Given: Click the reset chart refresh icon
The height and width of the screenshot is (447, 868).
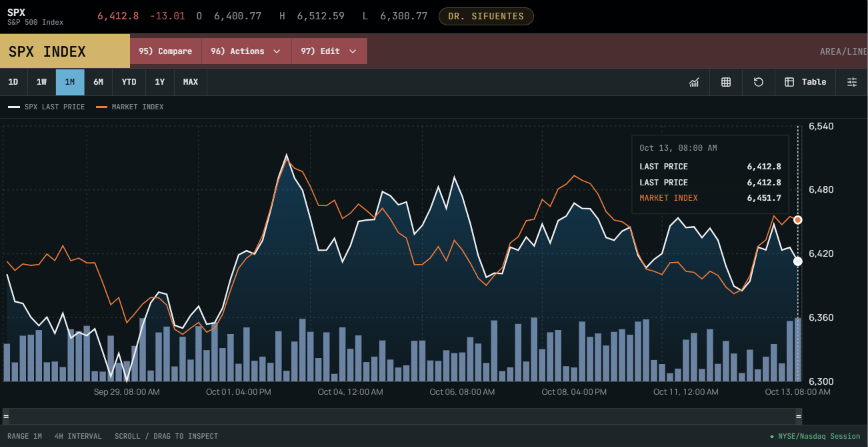Looking at the screenshot, I should [x=758, y=82].
